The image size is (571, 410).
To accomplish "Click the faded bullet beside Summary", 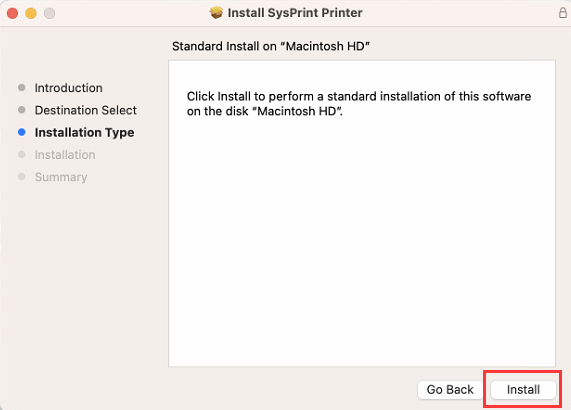I will 21,177.
